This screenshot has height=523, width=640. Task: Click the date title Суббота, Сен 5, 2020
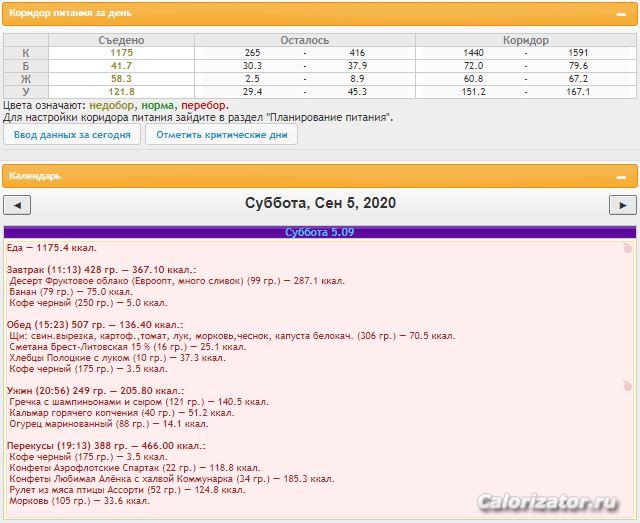pos(320,203)
